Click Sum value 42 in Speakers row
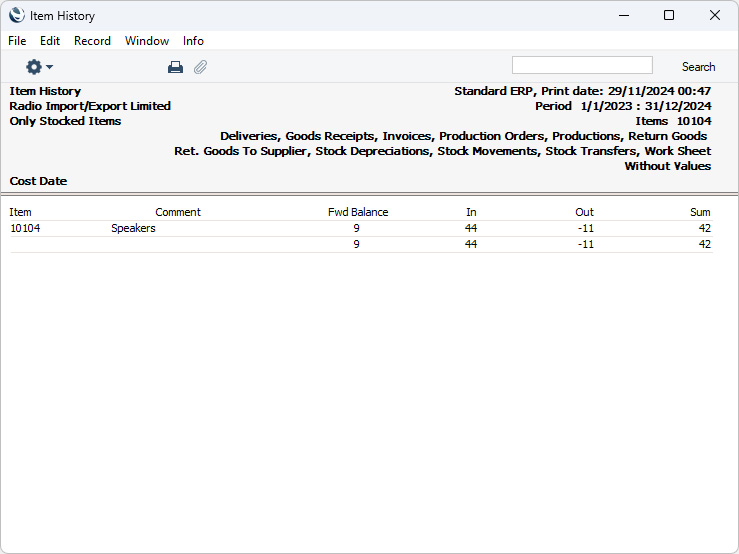This screenshot has height=554, width=739. coord(704,228)
